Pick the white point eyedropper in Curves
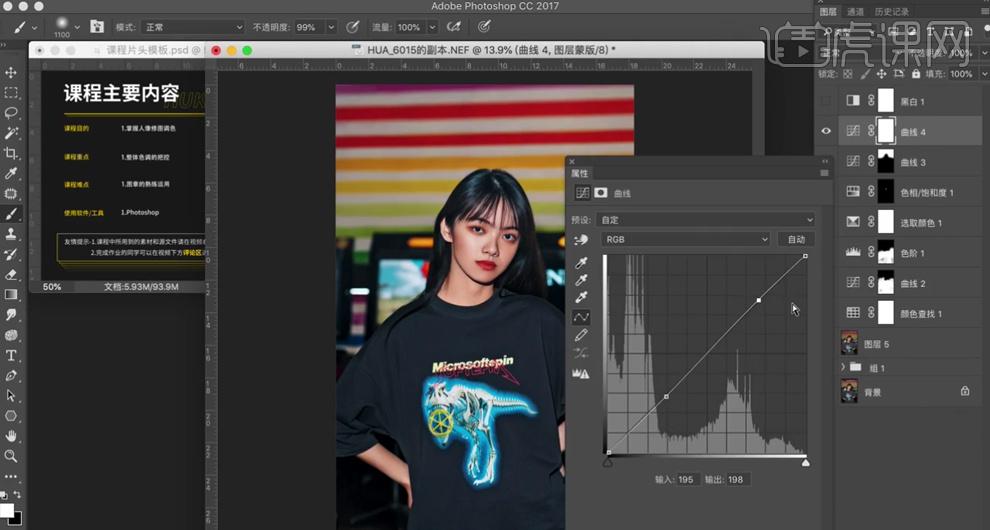Viewport: 990px width, 530px height. click(581, 298)
